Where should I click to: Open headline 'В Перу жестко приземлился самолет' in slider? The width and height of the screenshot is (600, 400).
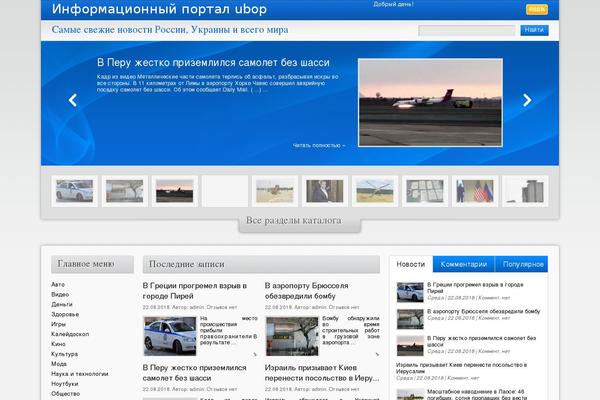point(213,62)
